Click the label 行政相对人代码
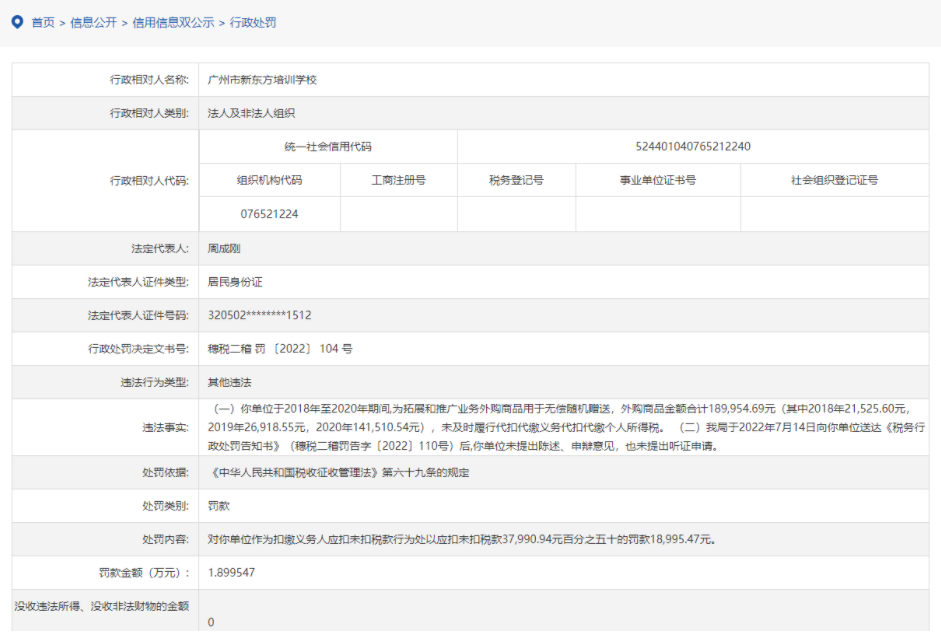Screen dimensions: 941x634 (x=149, y=181)
